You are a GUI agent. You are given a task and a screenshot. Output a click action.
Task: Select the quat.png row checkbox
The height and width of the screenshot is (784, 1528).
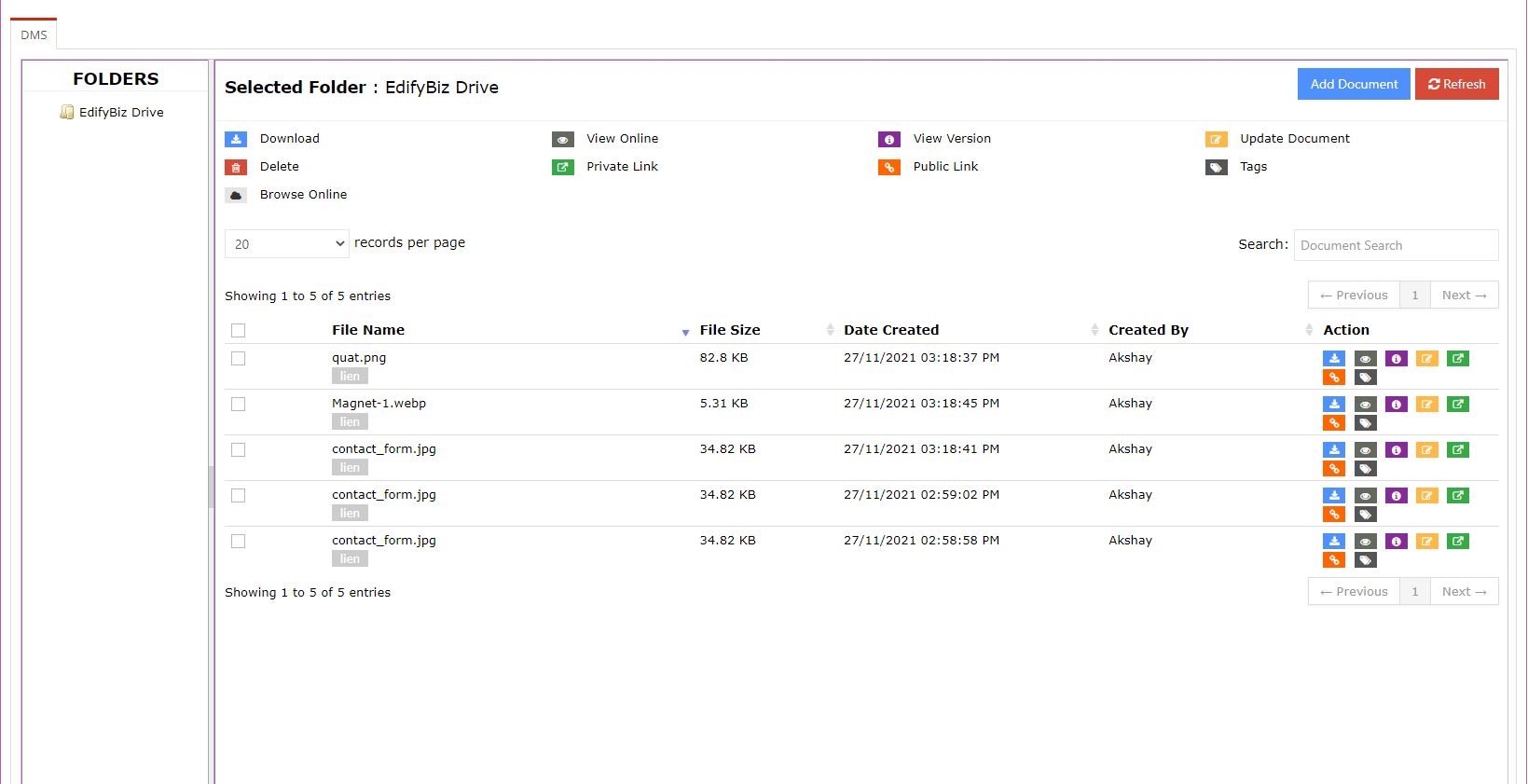tap(238, 358)
